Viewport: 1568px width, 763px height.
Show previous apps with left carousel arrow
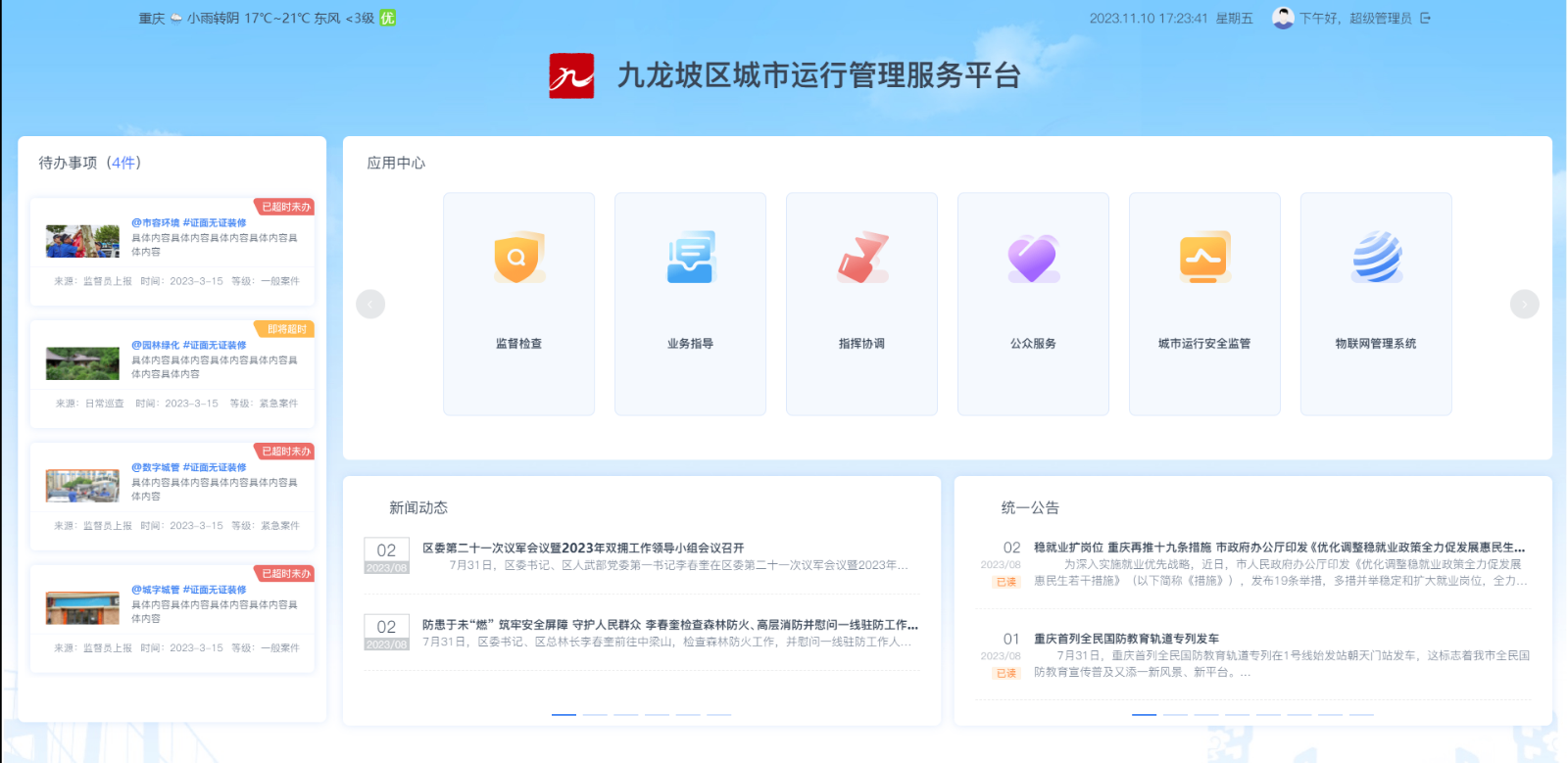pos(370,305)
